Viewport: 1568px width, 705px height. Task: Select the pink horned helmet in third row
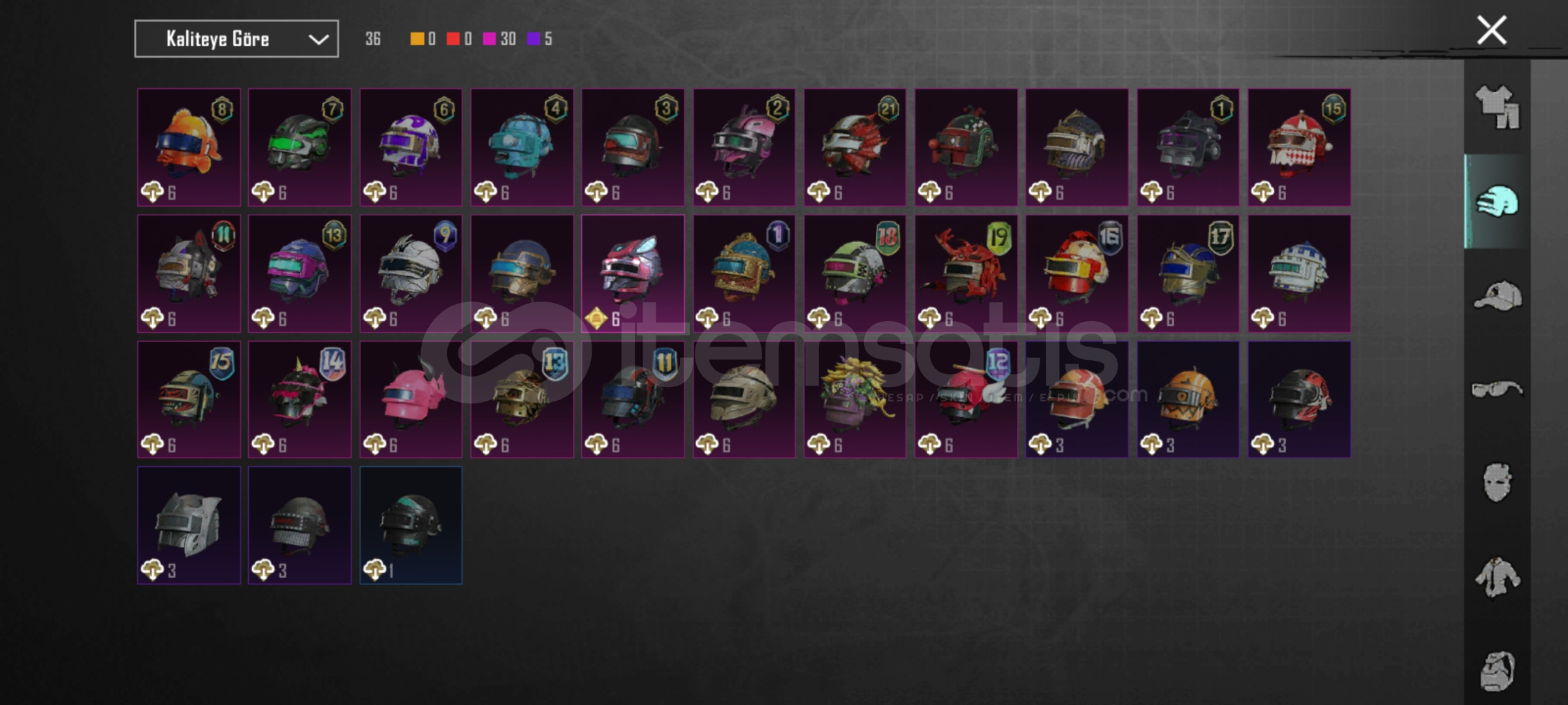(411, 399)
